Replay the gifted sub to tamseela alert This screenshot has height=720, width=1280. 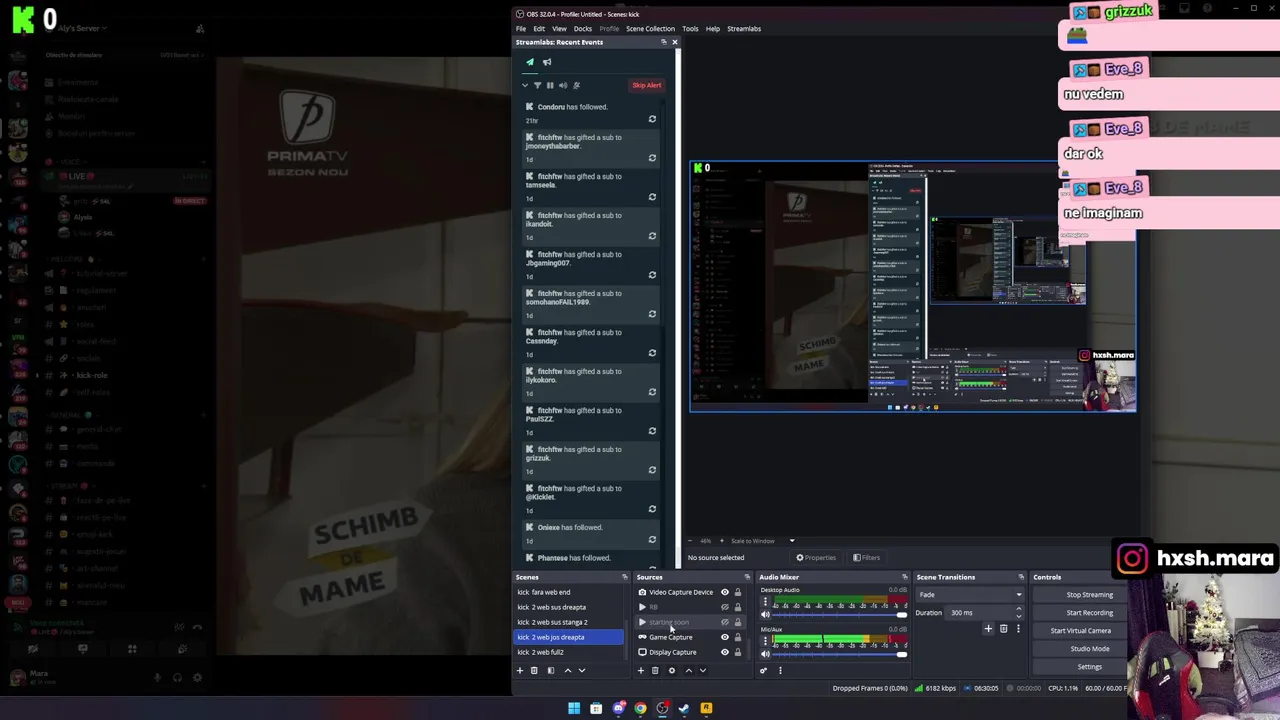click(x=652, y=197)
